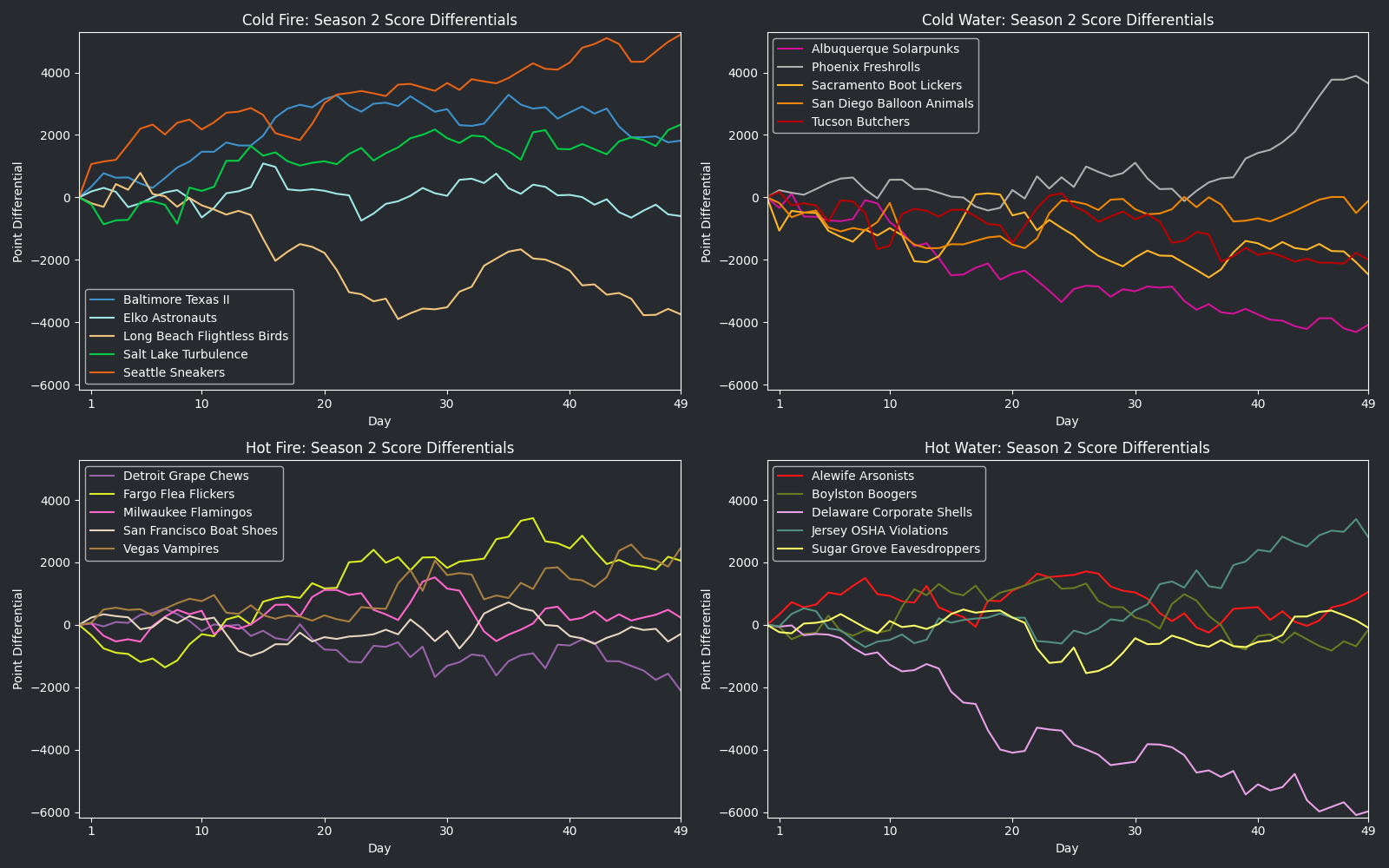Click the Seattle Sneakers legend entry
1389x868 pixels.
point(174,372)
